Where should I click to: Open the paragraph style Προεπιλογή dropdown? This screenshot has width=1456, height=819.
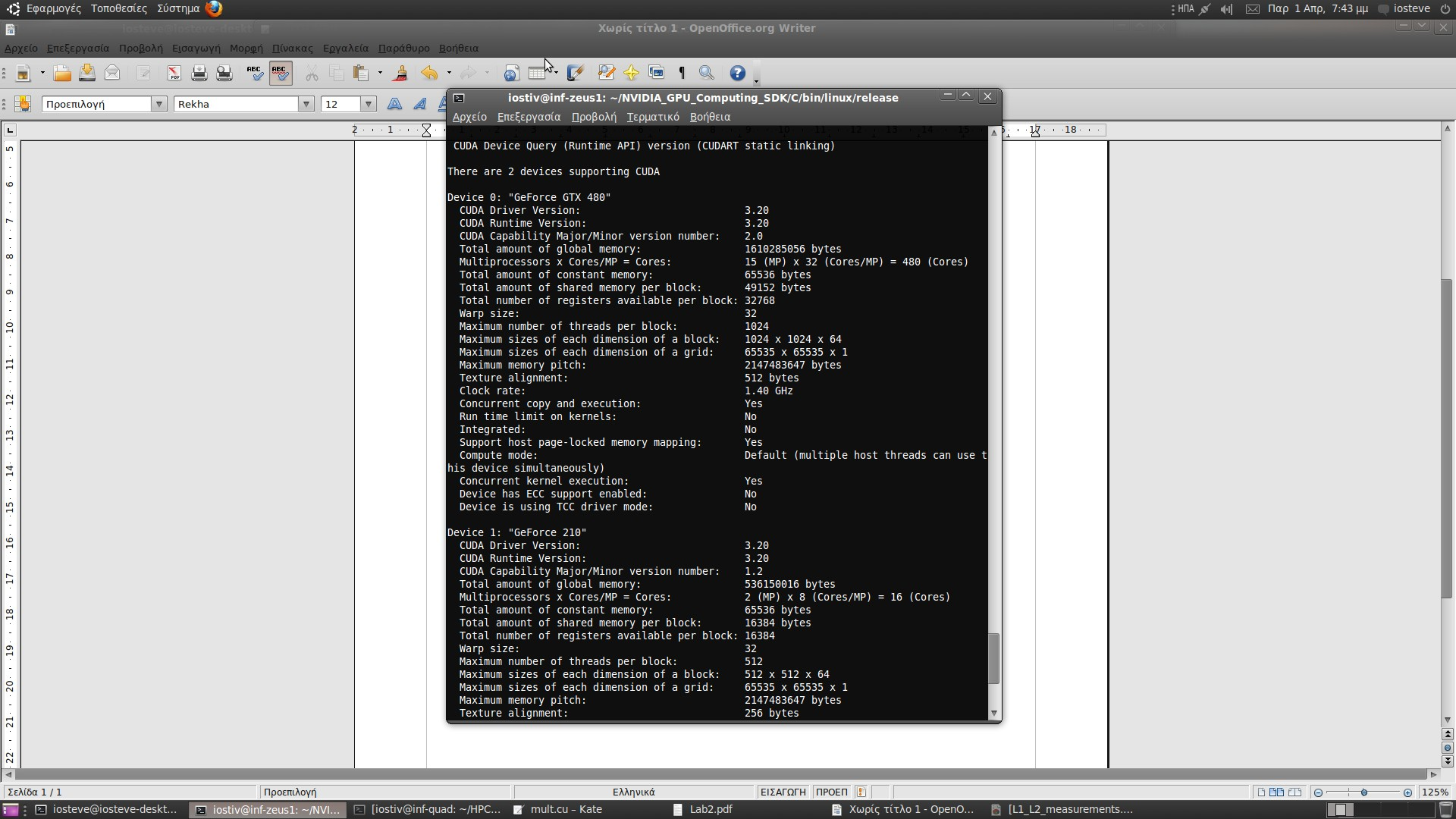(x=159, y=104)
